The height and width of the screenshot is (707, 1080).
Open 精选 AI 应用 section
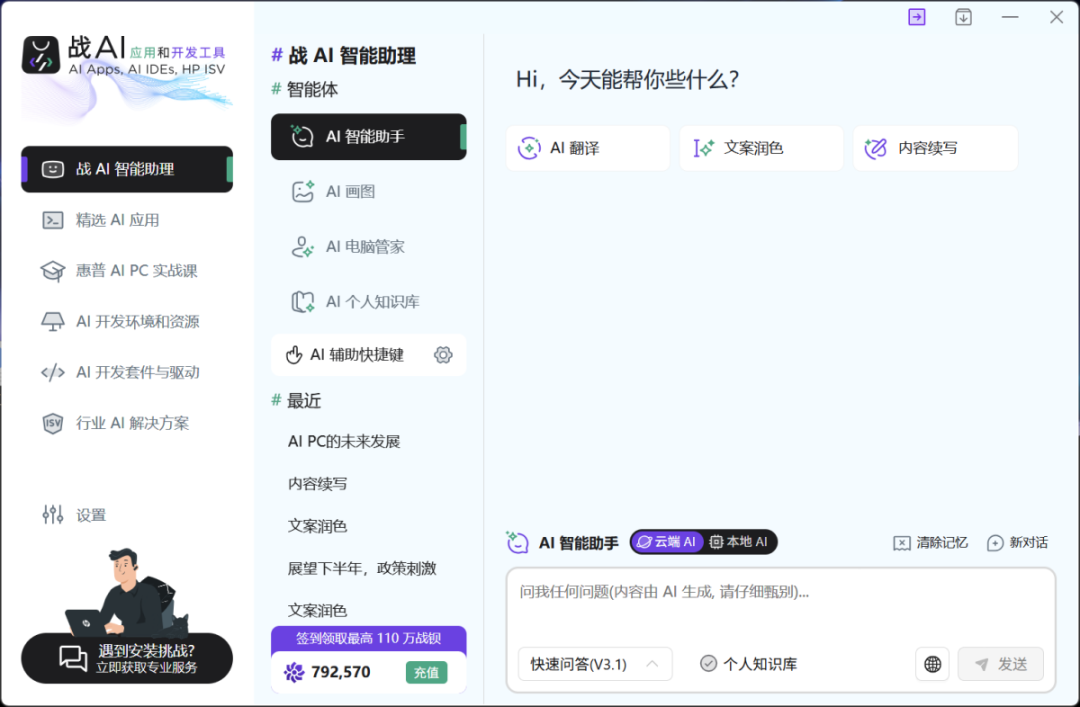pyautogui.click(x=117, y=220)
